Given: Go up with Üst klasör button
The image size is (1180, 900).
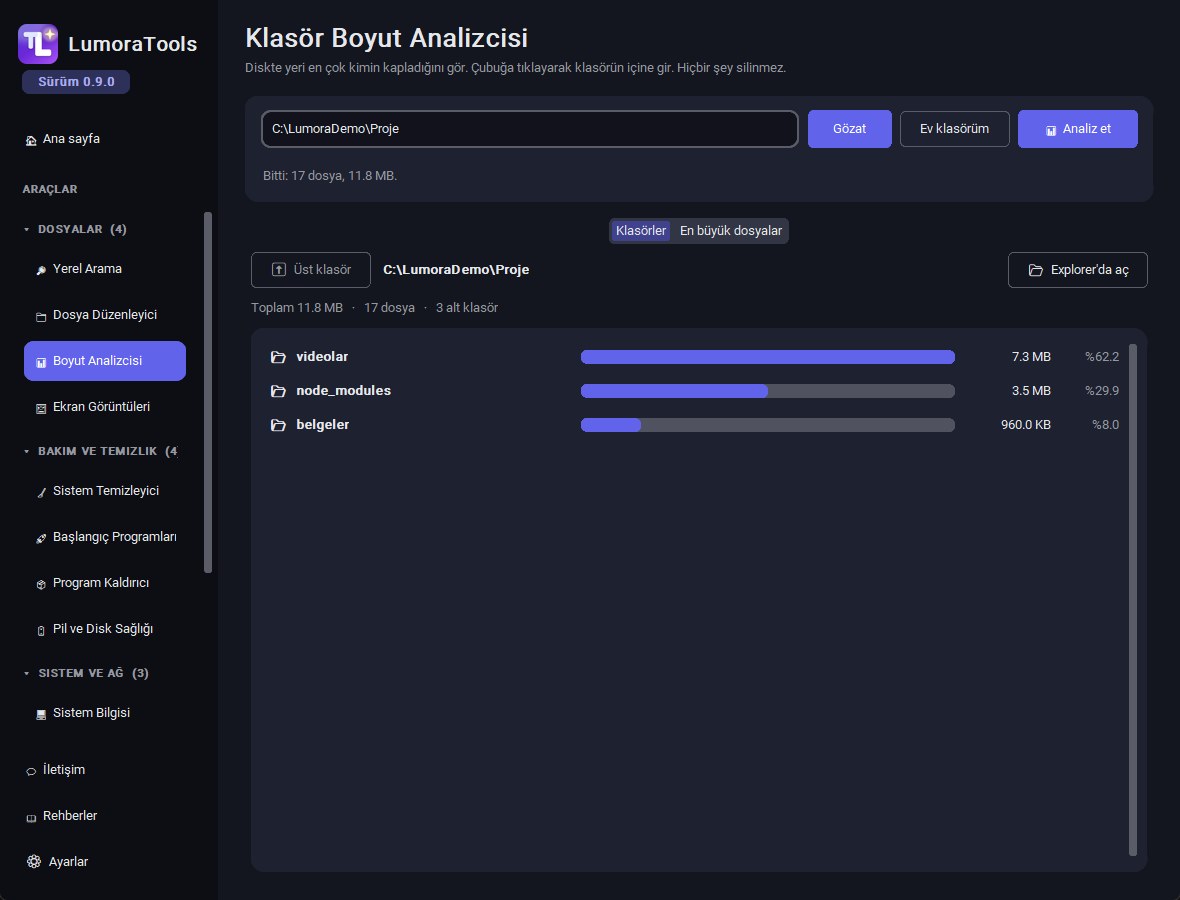Looking at the screenshot, I should click(x=311, y=269).
